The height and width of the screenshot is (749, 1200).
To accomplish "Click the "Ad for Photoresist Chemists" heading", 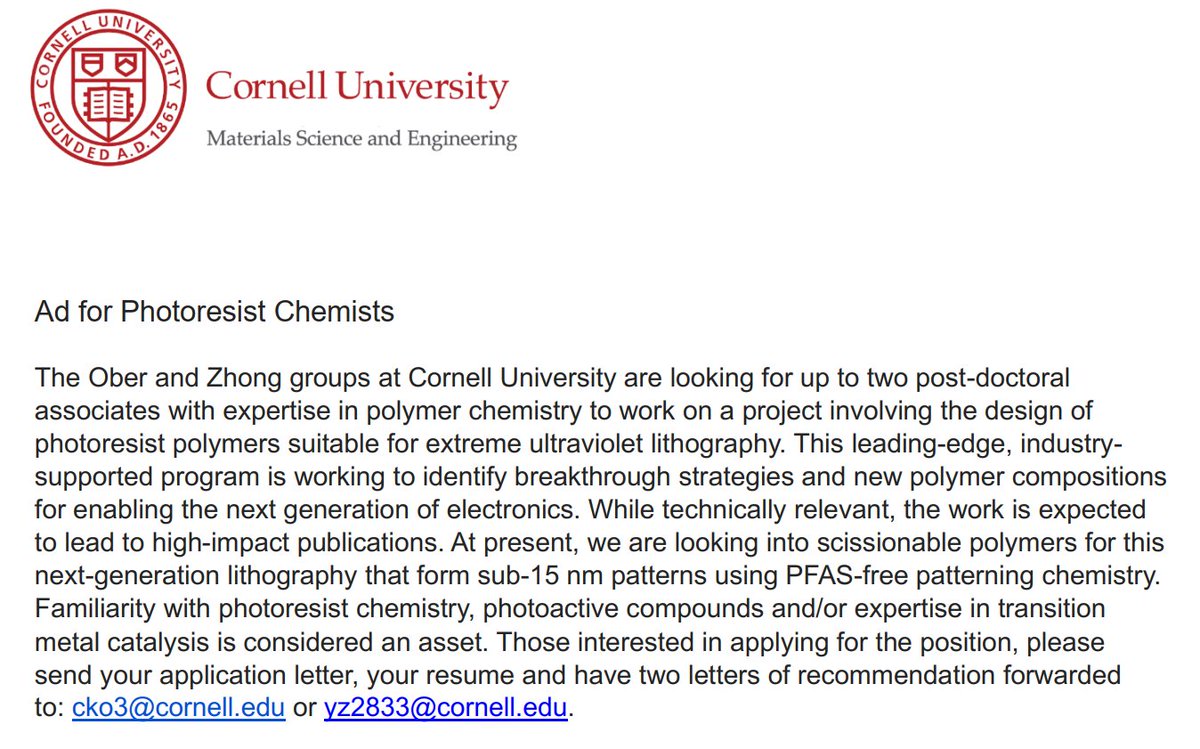I will [x=214, y=312].
